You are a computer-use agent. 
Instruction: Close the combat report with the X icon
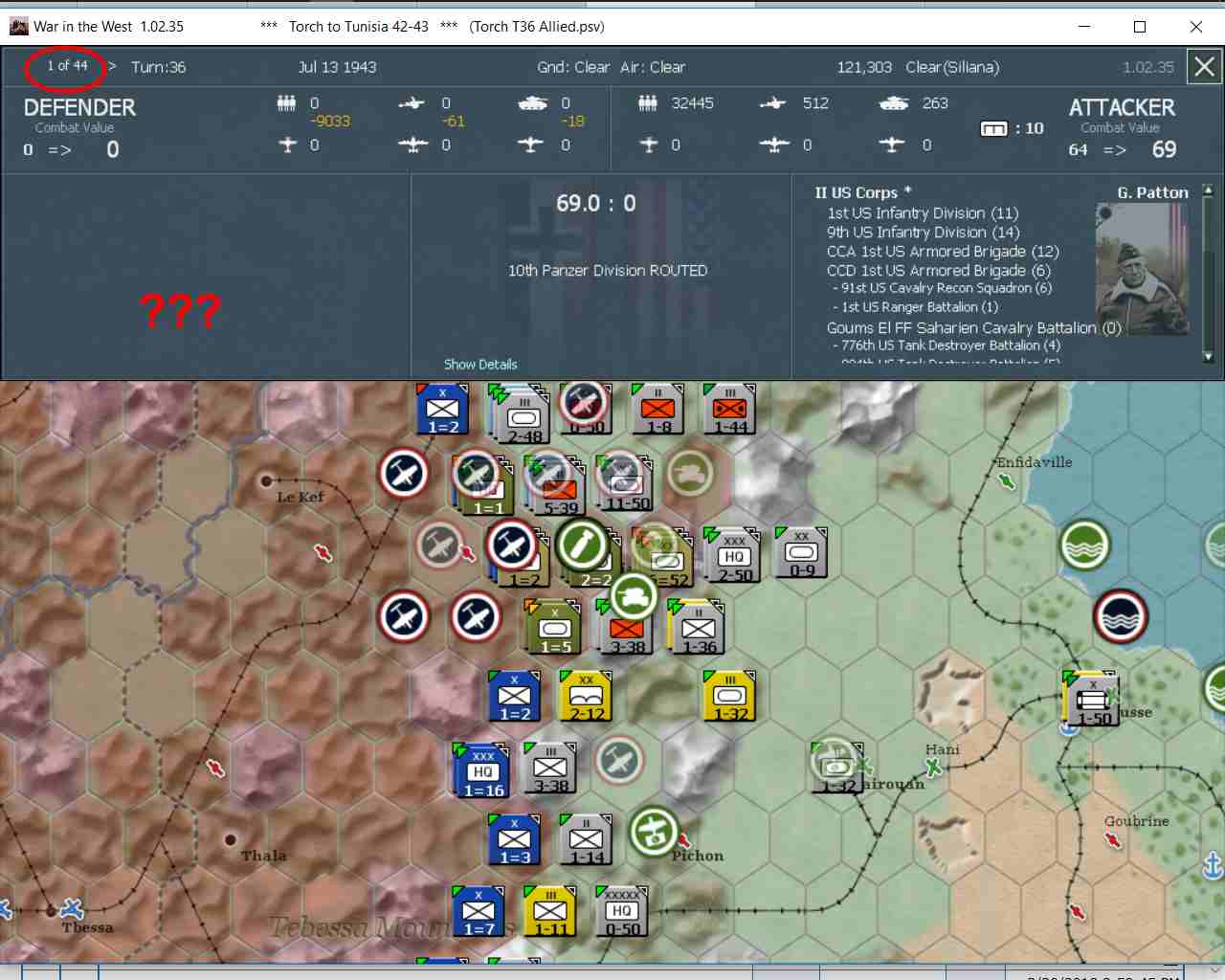1205,67
